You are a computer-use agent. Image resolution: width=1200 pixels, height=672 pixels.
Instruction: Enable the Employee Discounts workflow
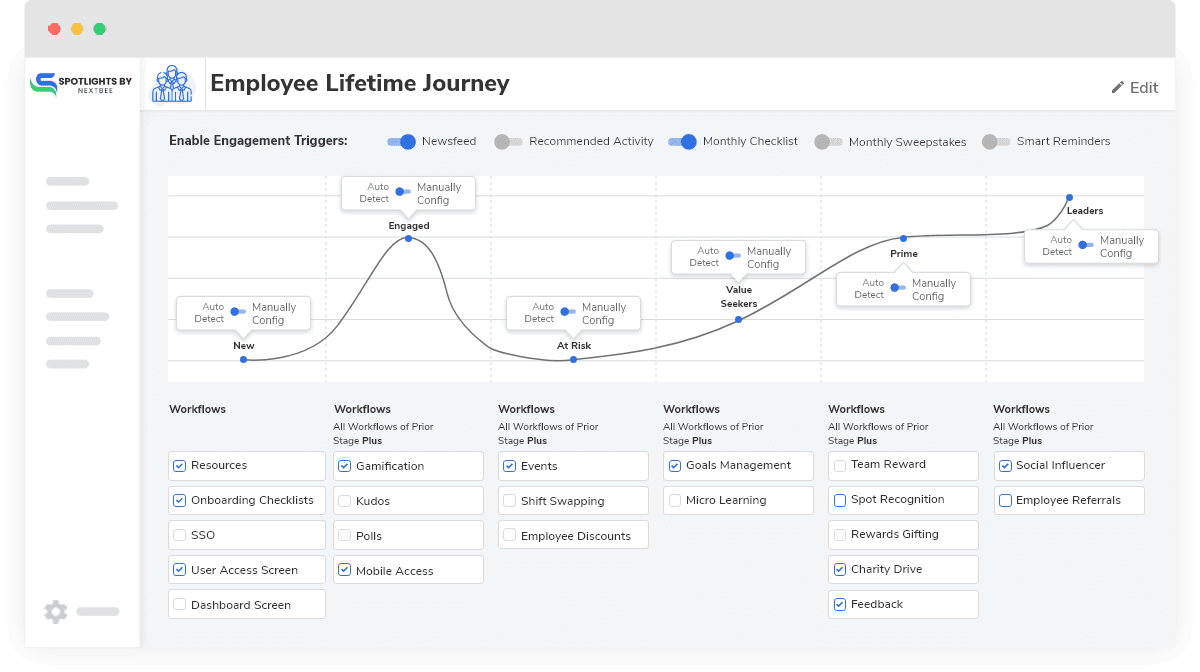509,534
